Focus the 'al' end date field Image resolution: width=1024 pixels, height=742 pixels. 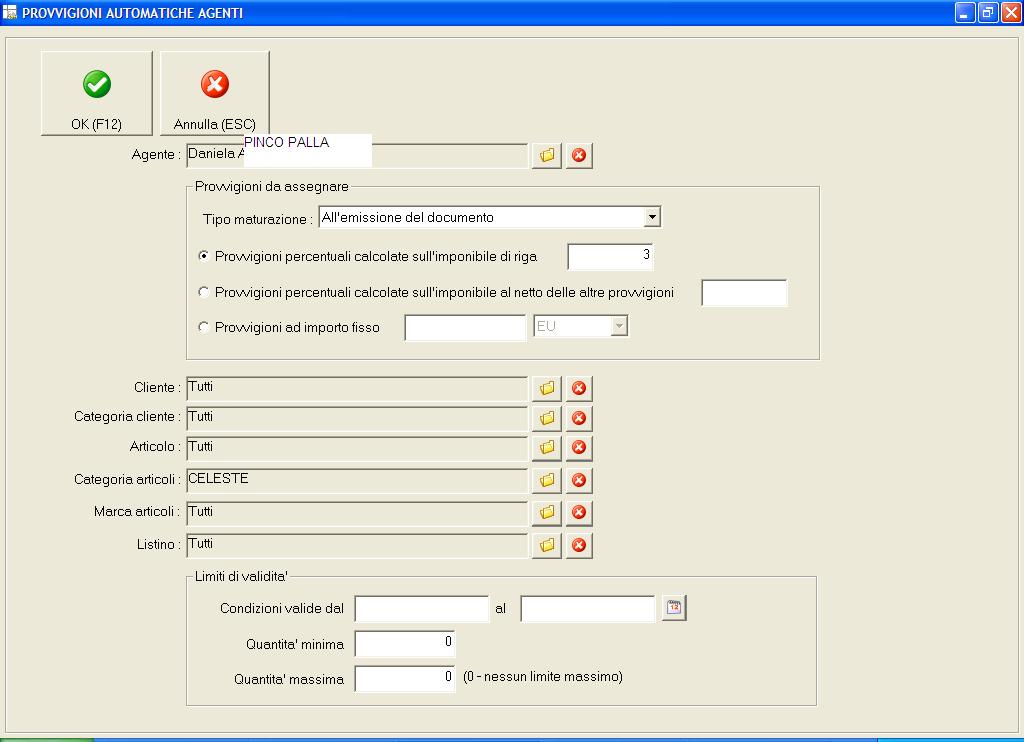[588, 609]
